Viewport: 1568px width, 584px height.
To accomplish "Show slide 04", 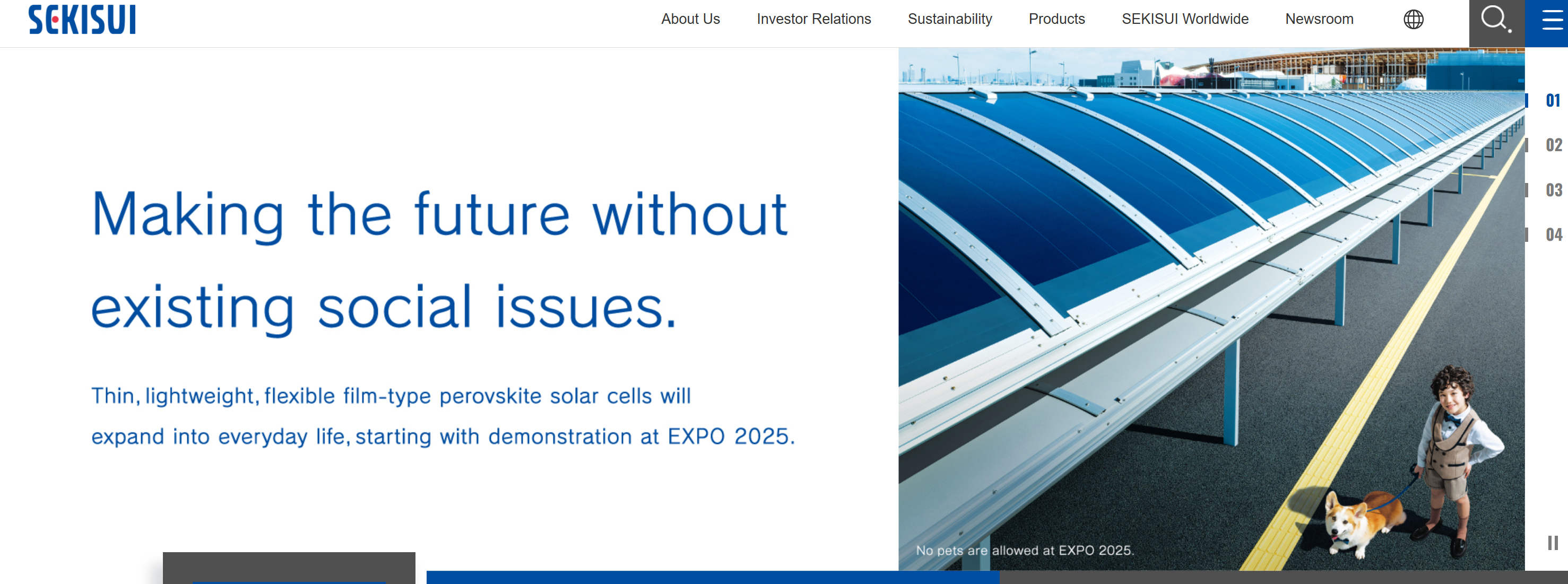I will point(1553,234).
